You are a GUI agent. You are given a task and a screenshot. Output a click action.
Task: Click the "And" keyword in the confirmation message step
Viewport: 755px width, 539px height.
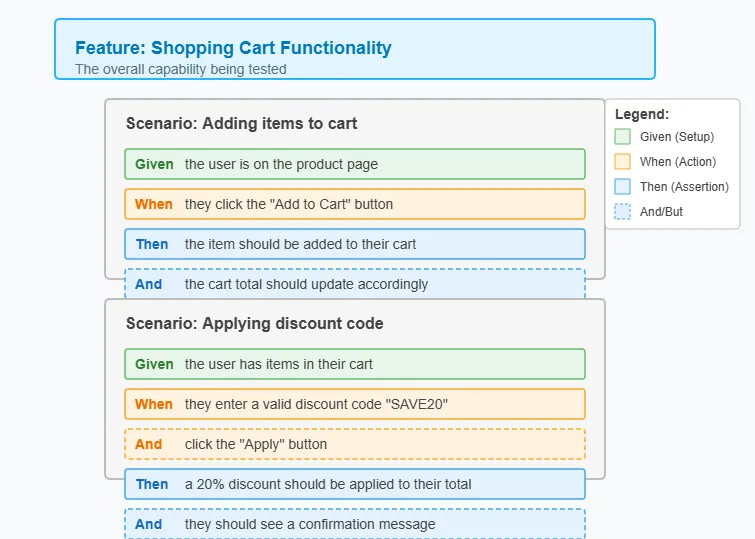148,524
